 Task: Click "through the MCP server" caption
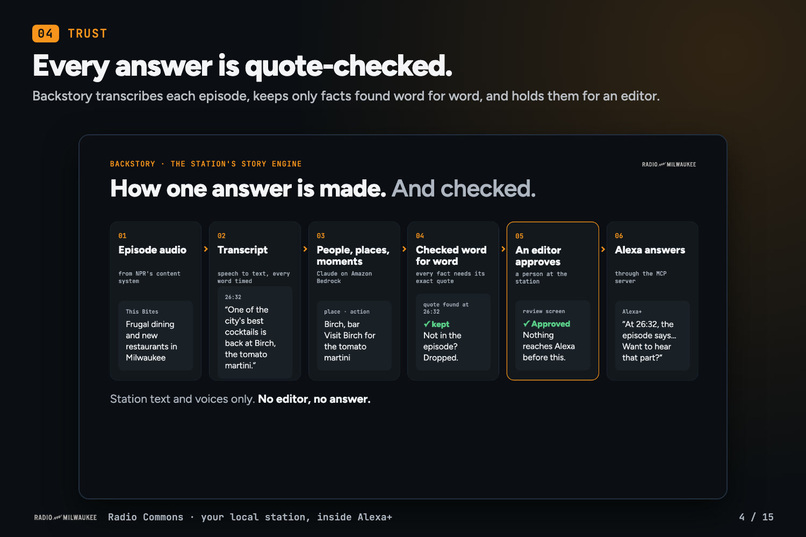640,277
